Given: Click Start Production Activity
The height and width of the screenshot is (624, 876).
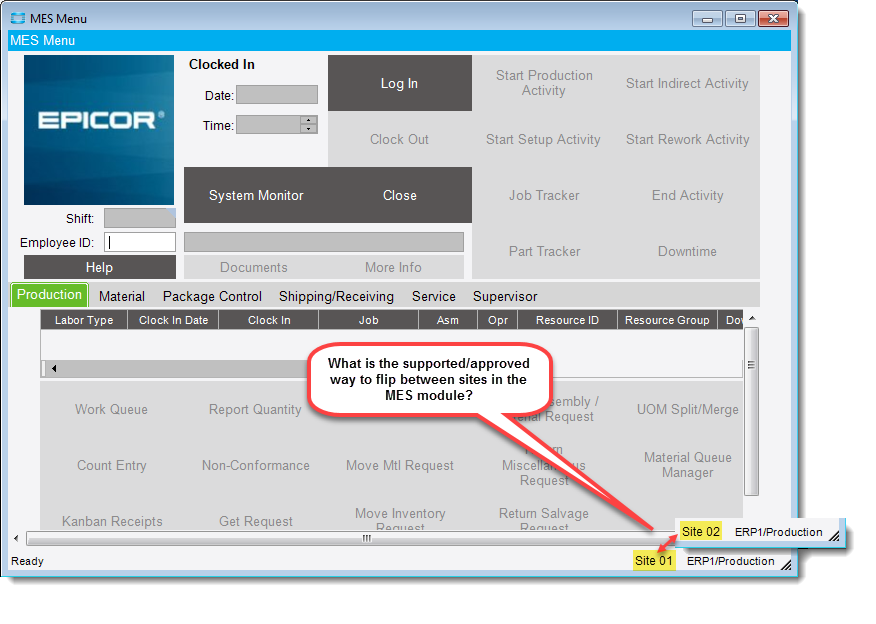Looking at the screenshot, I should click(x=544, y=83).
